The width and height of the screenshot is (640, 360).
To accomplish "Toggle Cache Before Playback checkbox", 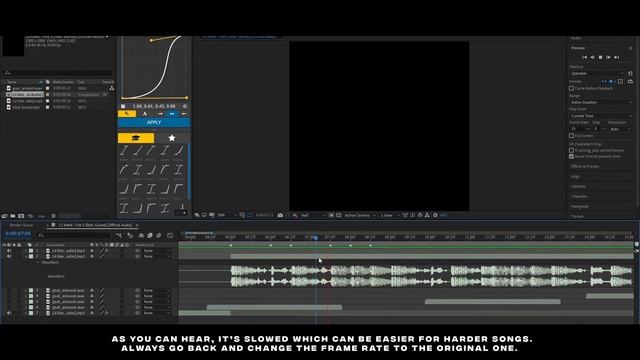I will (x=571, y=88).
